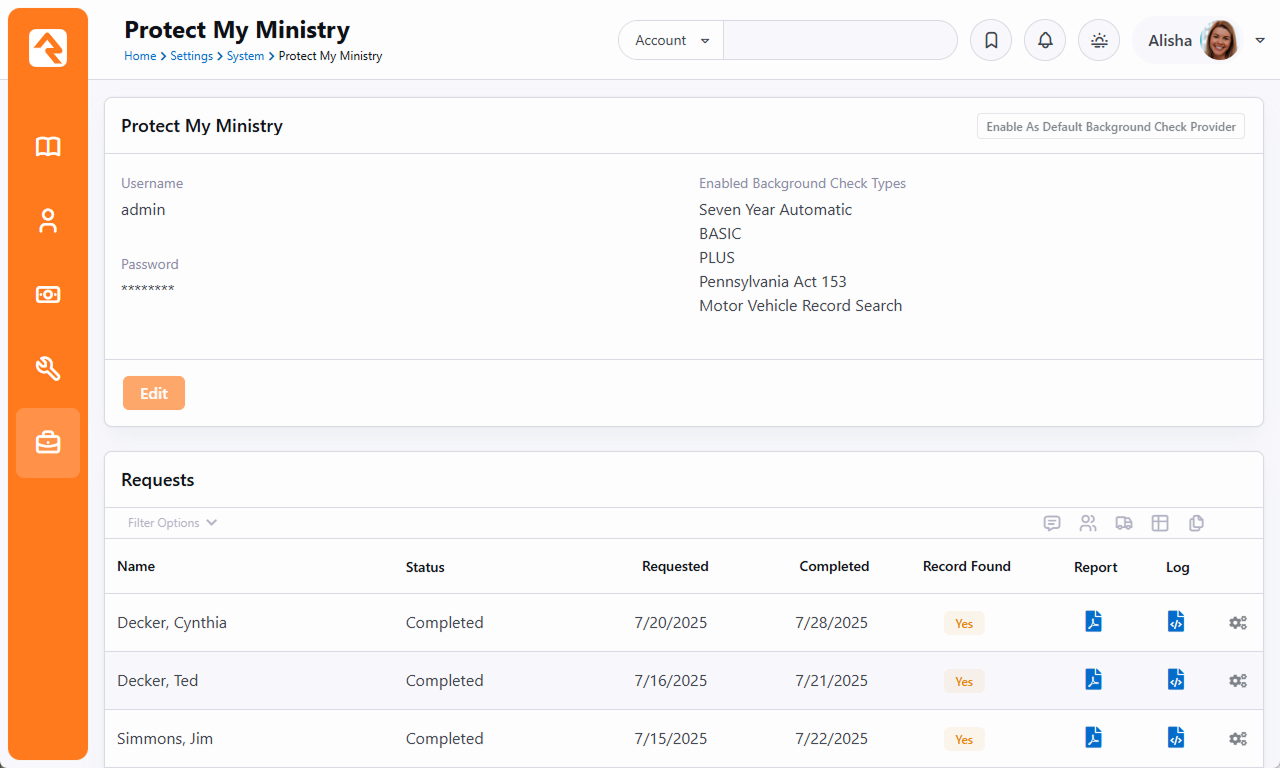Open the book icon in sidebar
This screenshot has height=768, width=1280.
point(48,147)
